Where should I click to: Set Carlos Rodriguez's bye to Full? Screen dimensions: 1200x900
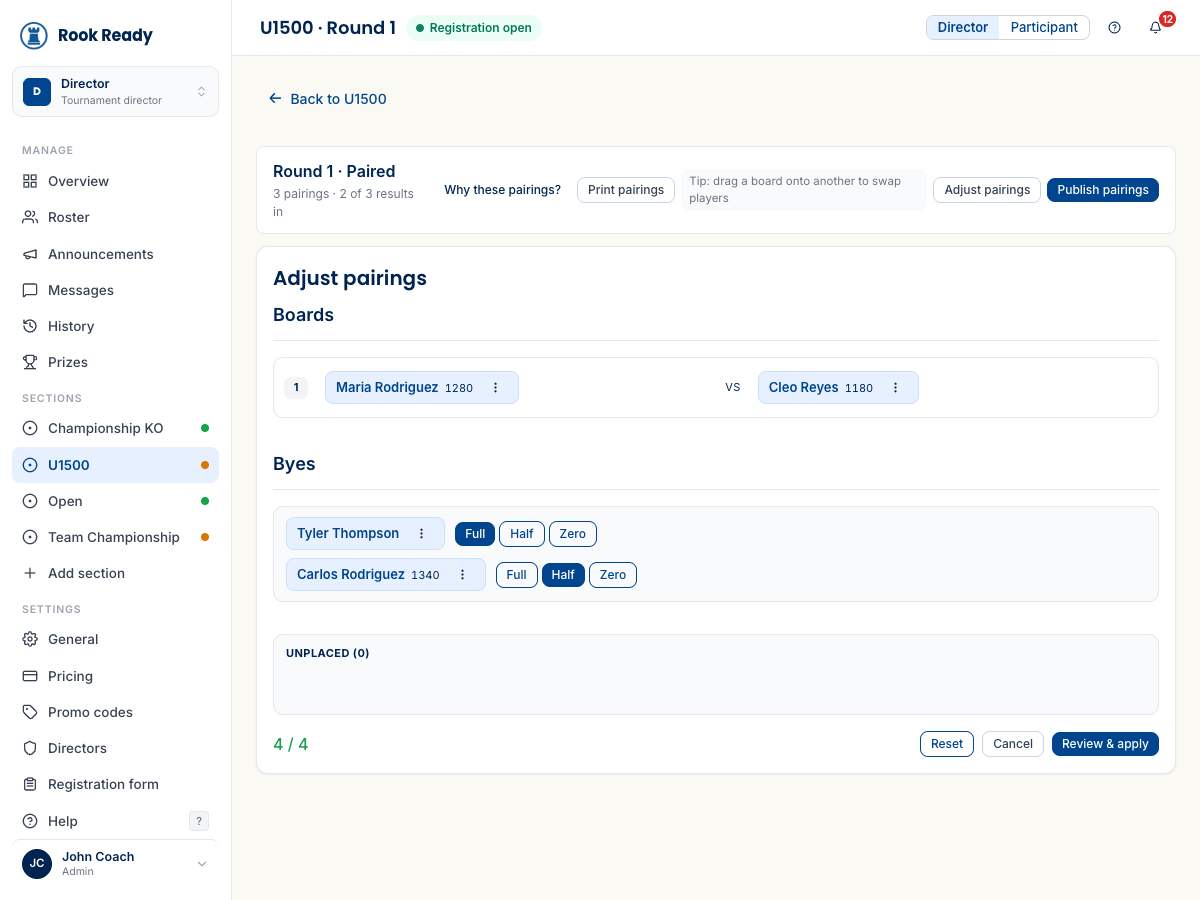pos(516,575)
